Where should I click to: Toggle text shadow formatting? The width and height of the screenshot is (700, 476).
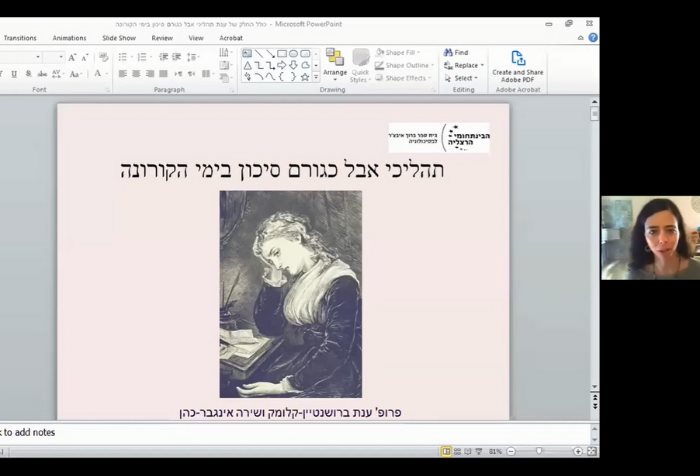click(x=28, y=74)
